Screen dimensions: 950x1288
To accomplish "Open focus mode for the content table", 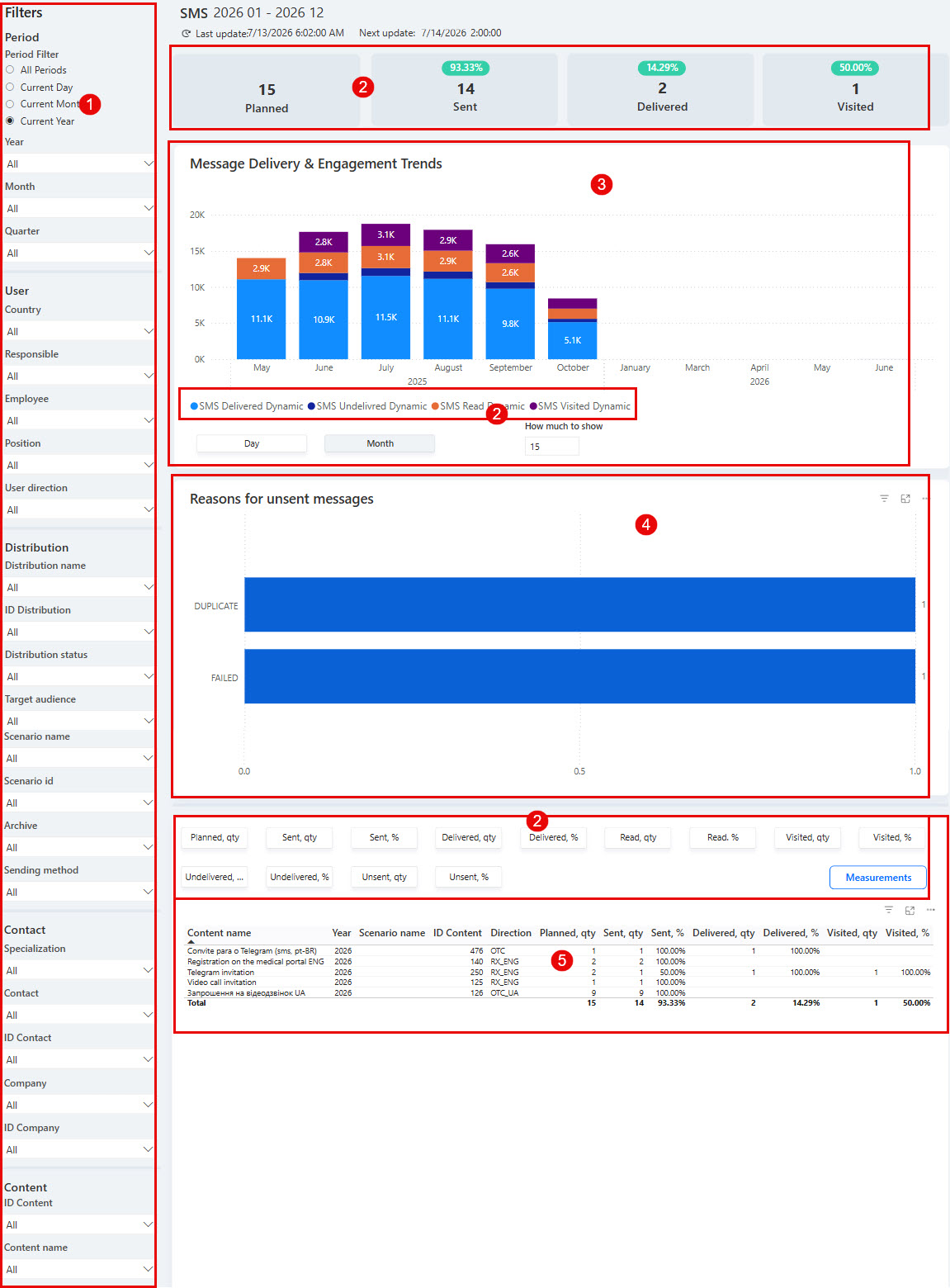I will tap(910, 910).
